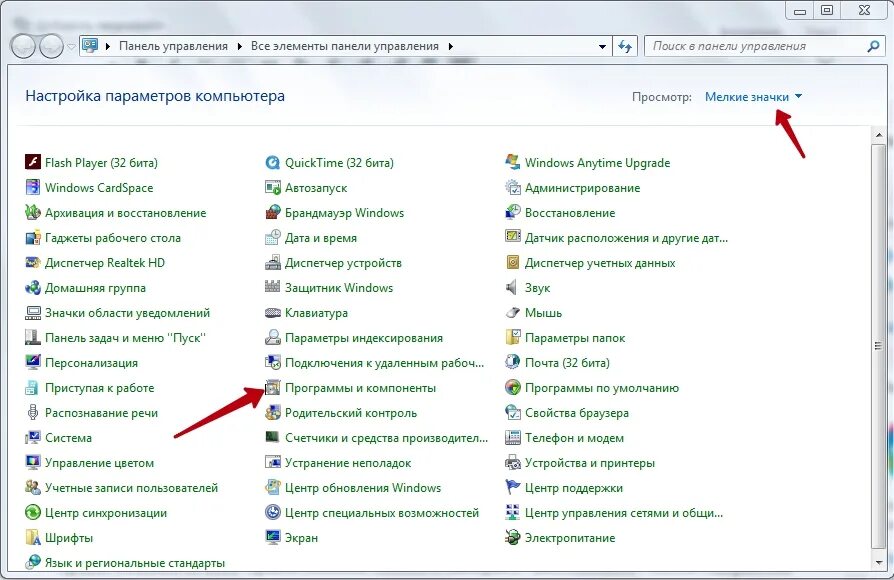Screen dimensions: 894x580
Task: Go back with the Back navigation button
Action: tap(23, 46)
